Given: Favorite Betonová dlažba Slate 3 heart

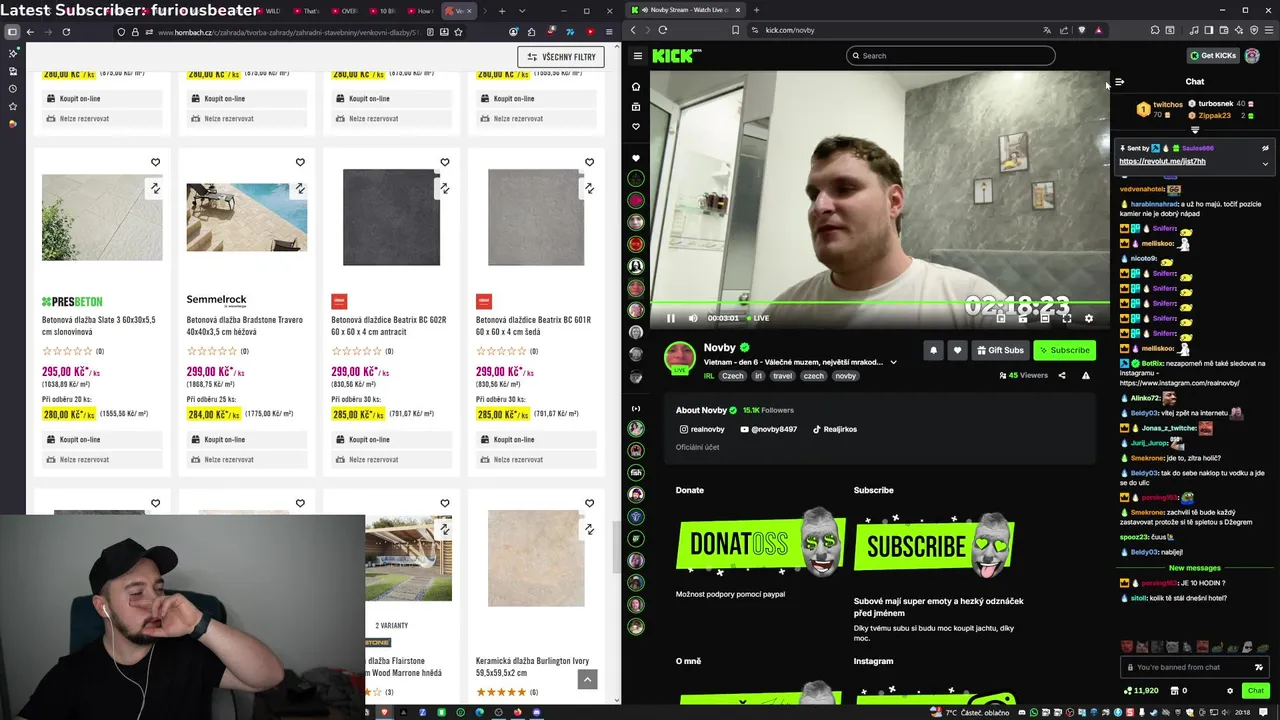Looking at the screenshot, I should pyautogui.click(x=155, y=162).
